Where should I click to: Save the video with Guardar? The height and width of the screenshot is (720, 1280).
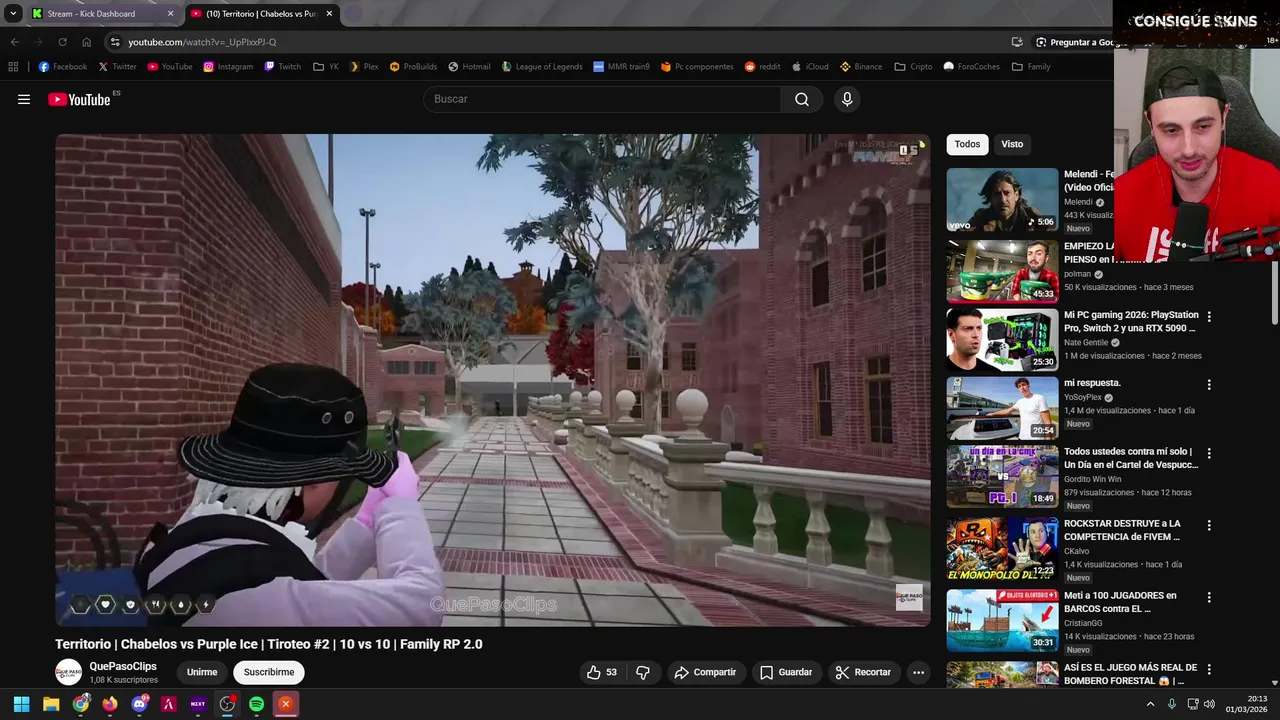pyautogui.click(x=785, y=672)
